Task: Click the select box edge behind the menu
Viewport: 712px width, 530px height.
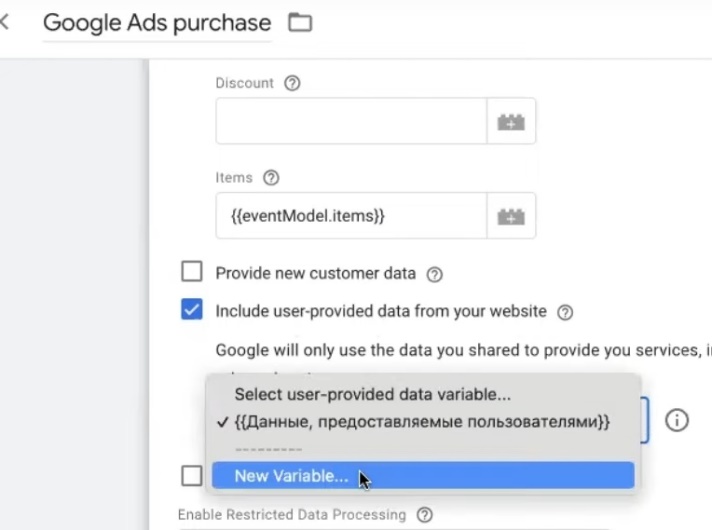Action: click(x=645, y=420)
